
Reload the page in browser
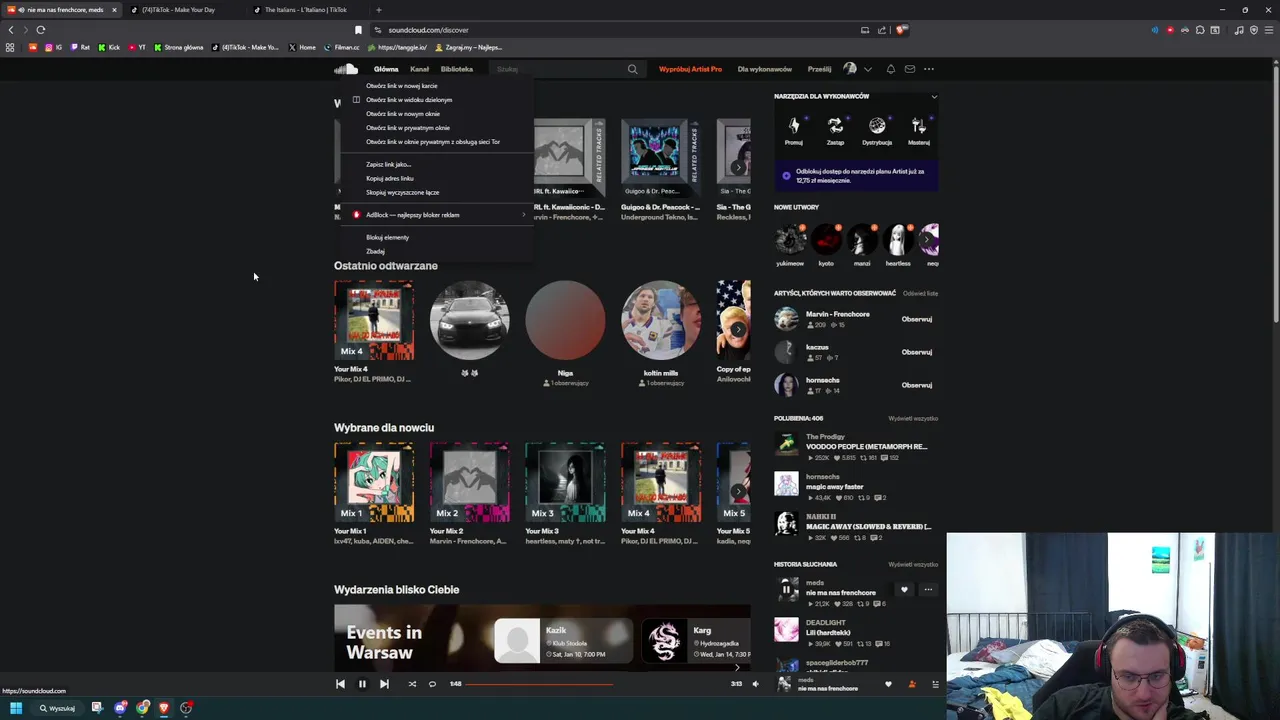[x=41, y=30]
